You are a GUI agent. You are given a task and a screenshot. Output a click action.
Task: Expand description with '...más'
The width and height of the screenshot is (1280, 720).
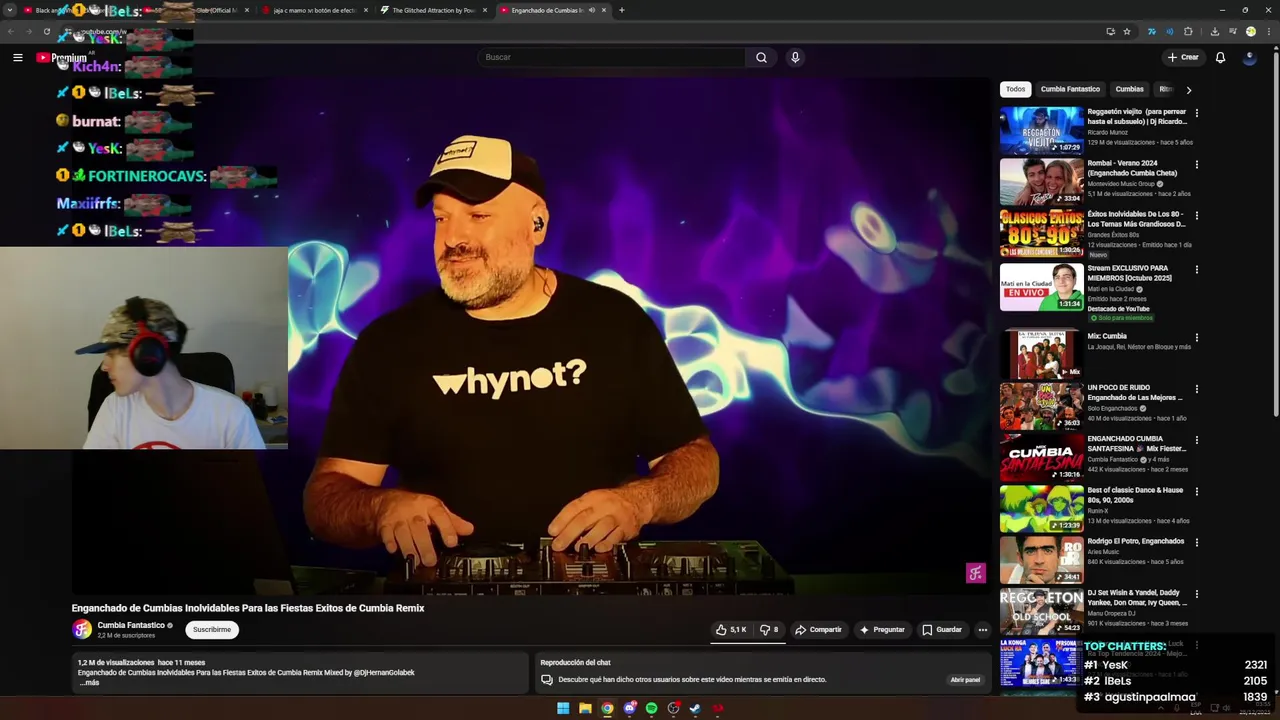(x=89, y=683)
